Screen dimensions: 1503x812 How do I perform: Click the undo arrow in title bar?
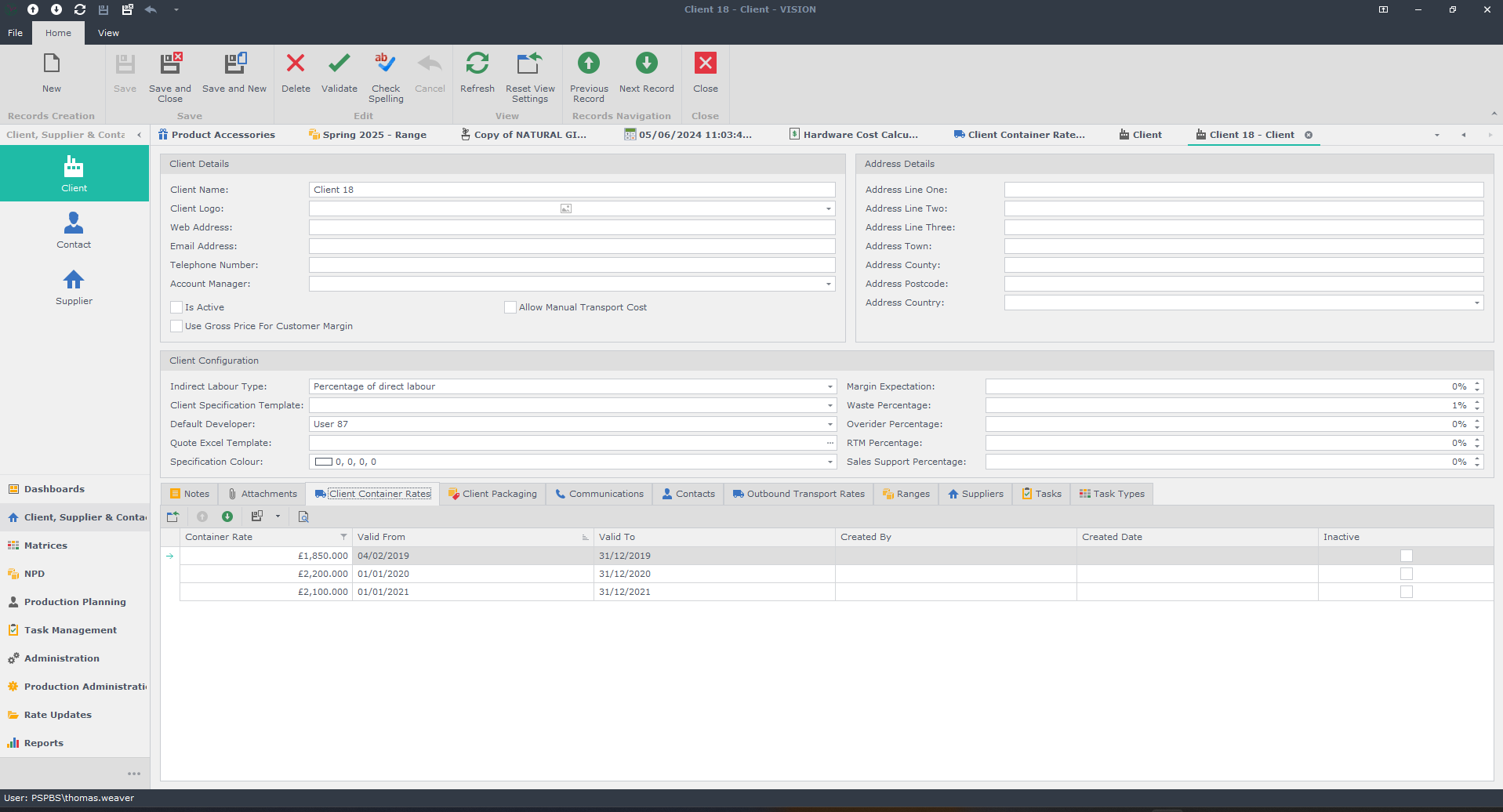[151, 9]
